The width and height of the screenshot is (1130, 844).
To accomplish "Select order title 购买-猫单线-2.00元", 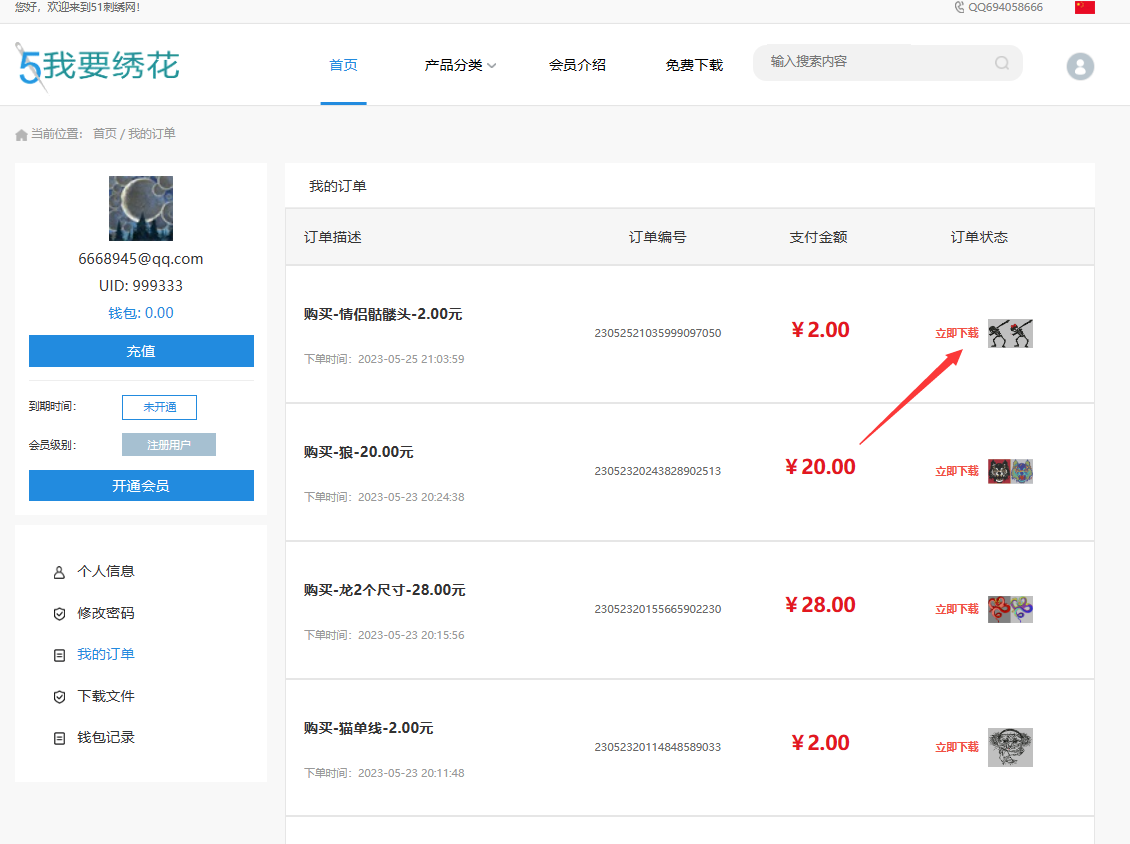I will 368,728.
